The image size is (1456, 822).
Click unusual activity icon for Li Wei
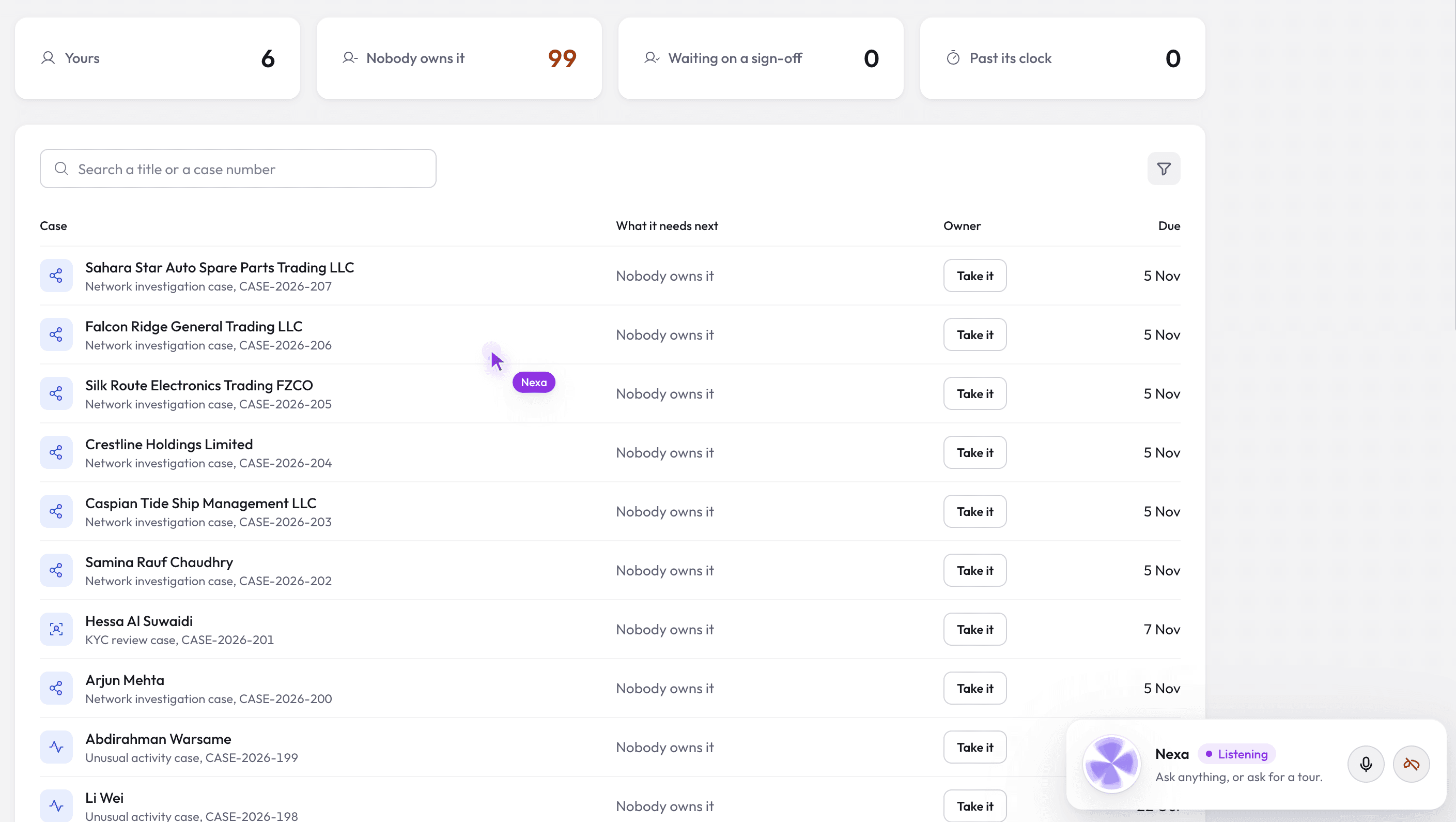click(56, 805)
